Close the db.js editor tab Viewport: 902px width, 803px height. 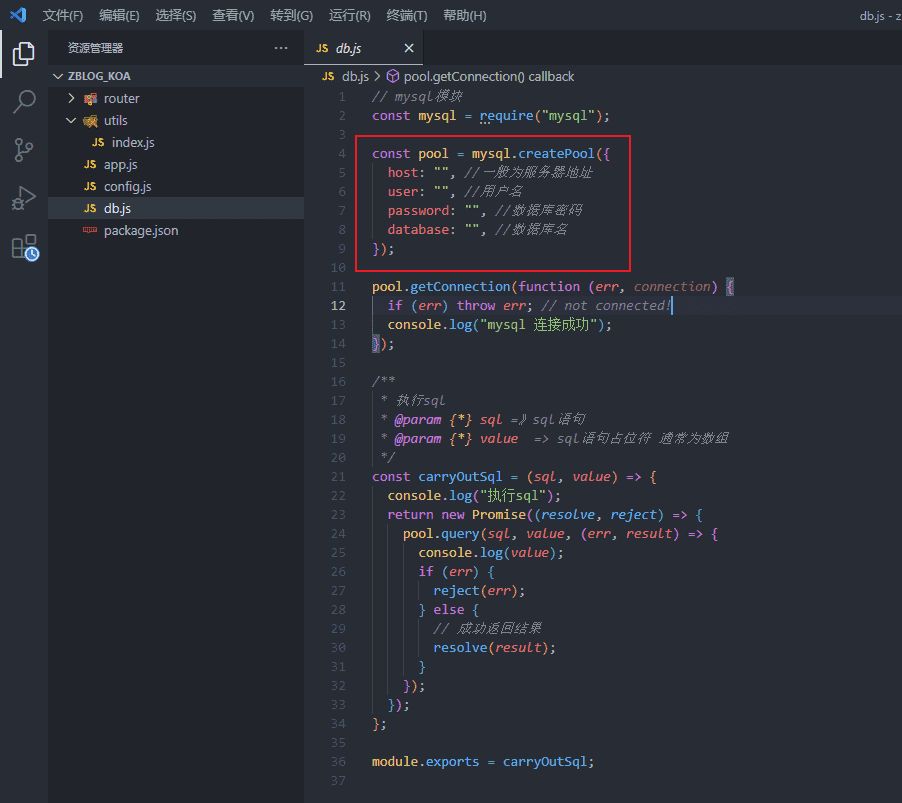coord(408,48)
